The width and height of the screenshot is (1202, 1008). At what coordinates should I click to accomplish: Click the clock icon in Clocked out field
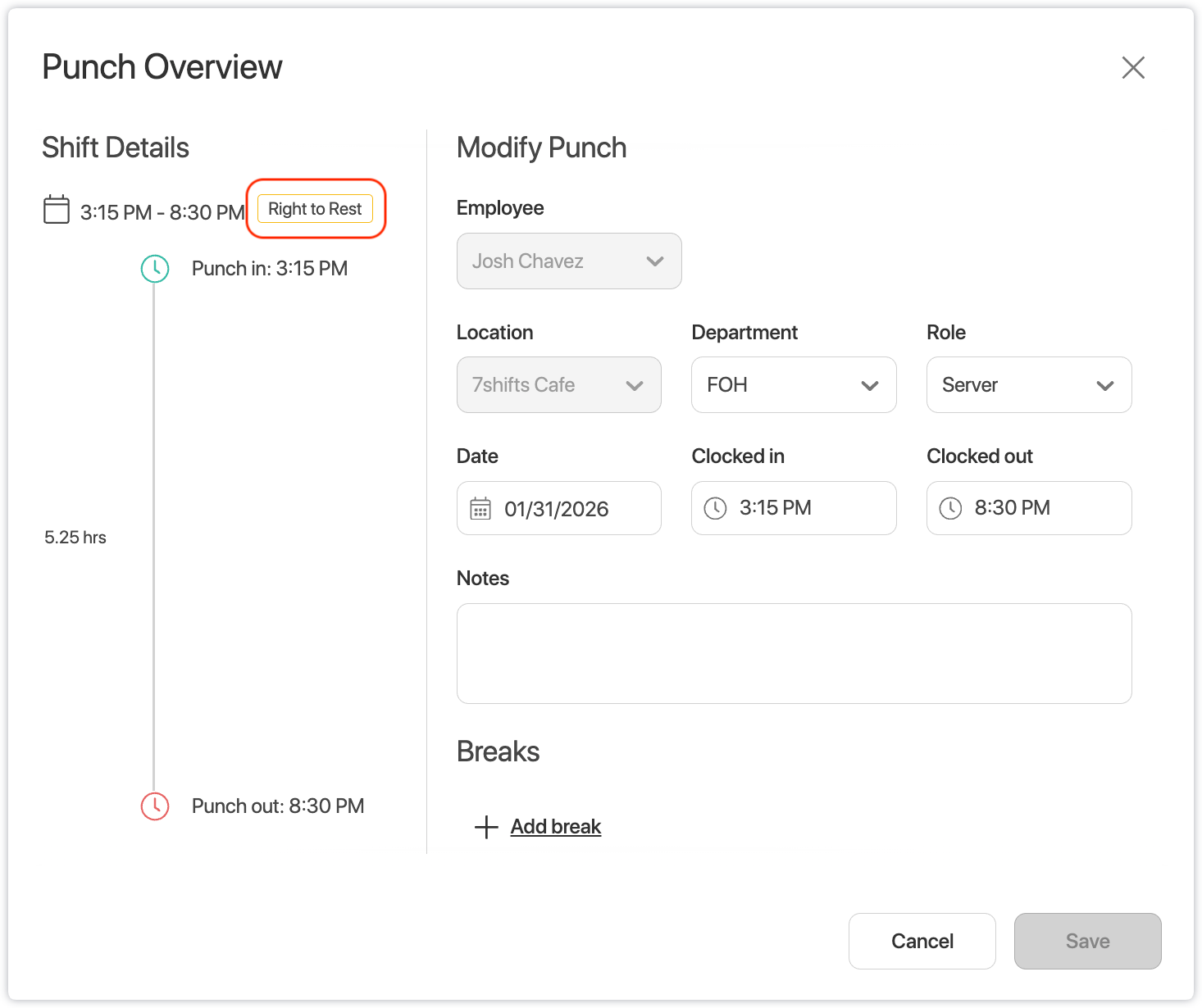click(950, 508)
